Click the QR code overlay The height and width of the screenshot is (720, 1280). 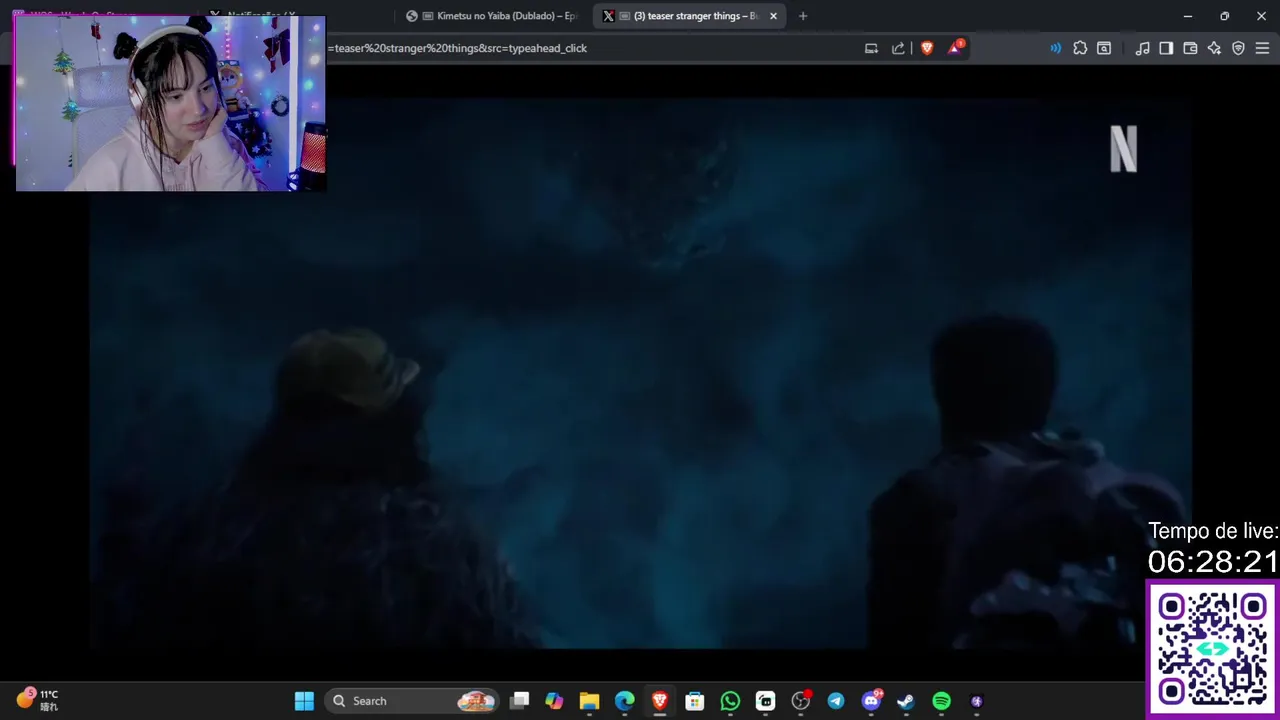click(1212, 649)
